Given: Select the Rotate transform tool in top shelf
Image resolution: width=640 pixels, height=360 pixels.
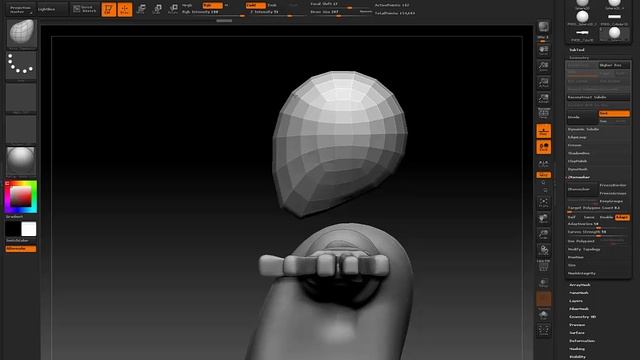Looking at the screenshot, I should pyautogui.click(x=173, y=9).
